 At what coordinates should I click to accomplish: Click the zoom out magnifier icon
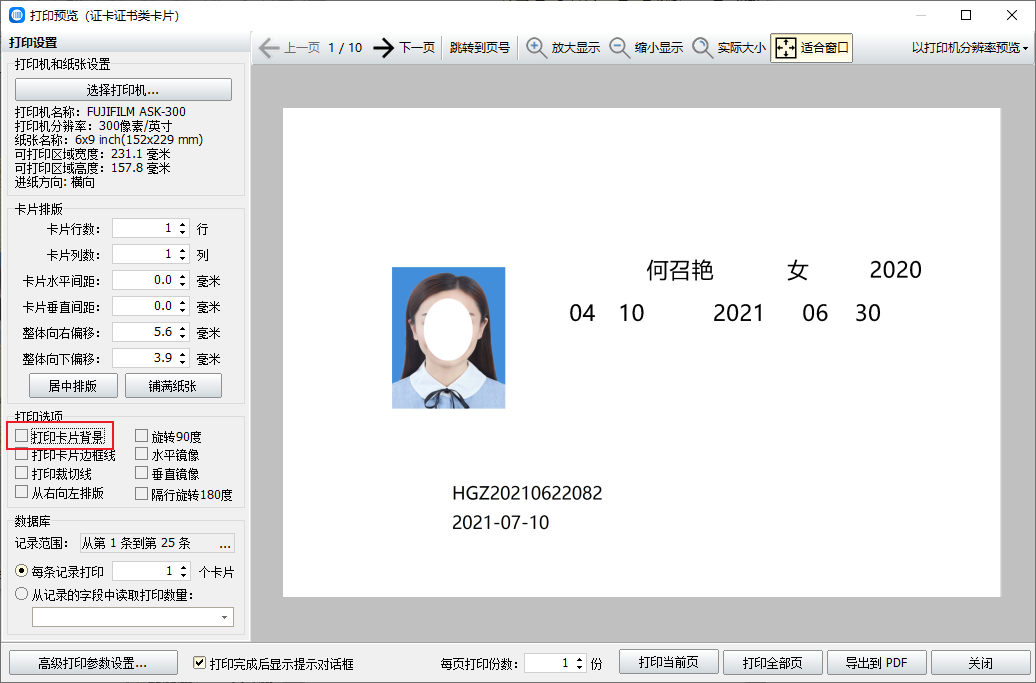[620, 48]
